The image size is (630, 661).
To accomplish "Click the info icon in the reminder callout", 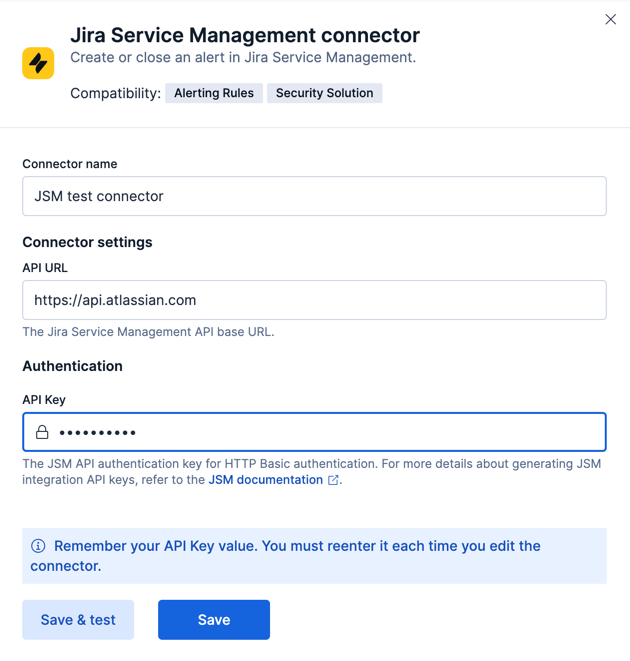I will pos(38,546).
